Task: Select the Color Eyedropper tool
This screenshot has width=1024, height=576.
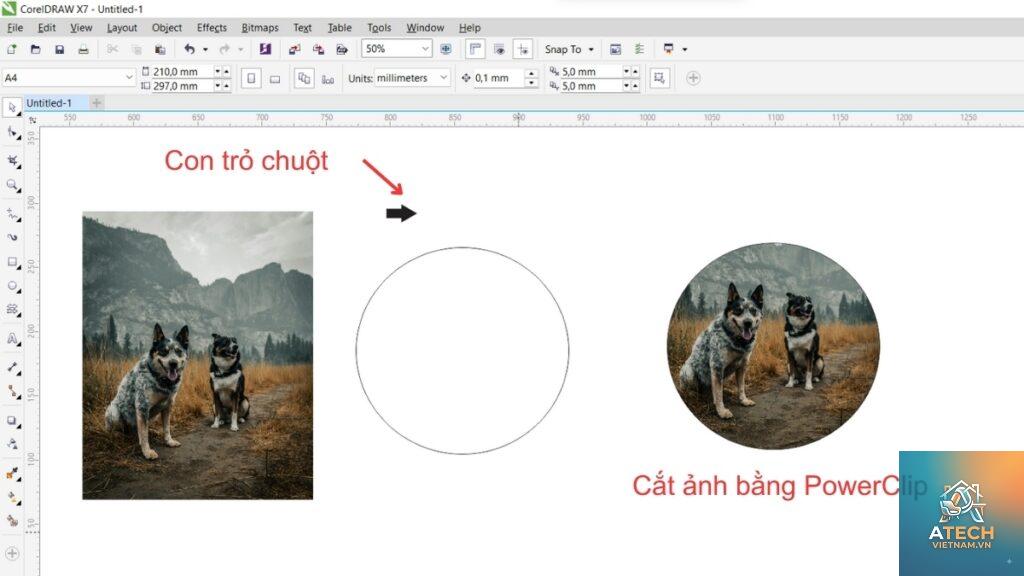Action: tap(12, 473)
